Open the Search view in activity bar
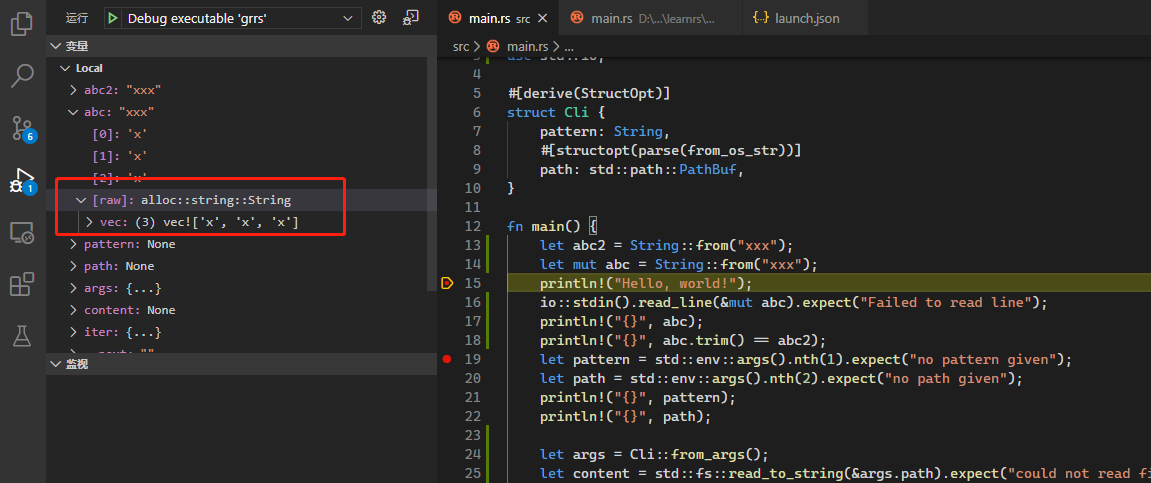Image resolution: width=1151 pixels, height=483 pixels. coord(22,75)
